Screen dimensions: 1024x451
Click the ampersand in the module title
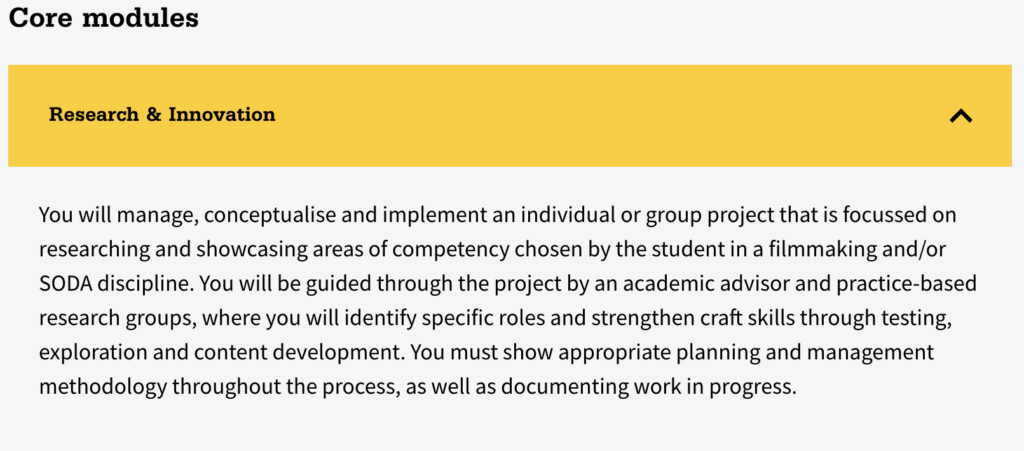point(154,115)
